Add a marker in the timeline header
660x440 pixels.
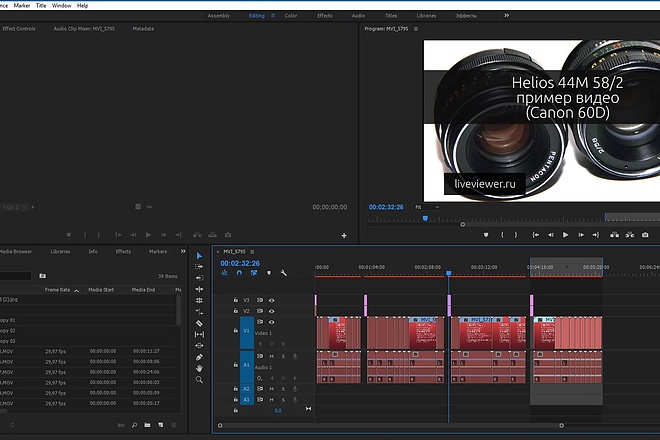point(269,273)
